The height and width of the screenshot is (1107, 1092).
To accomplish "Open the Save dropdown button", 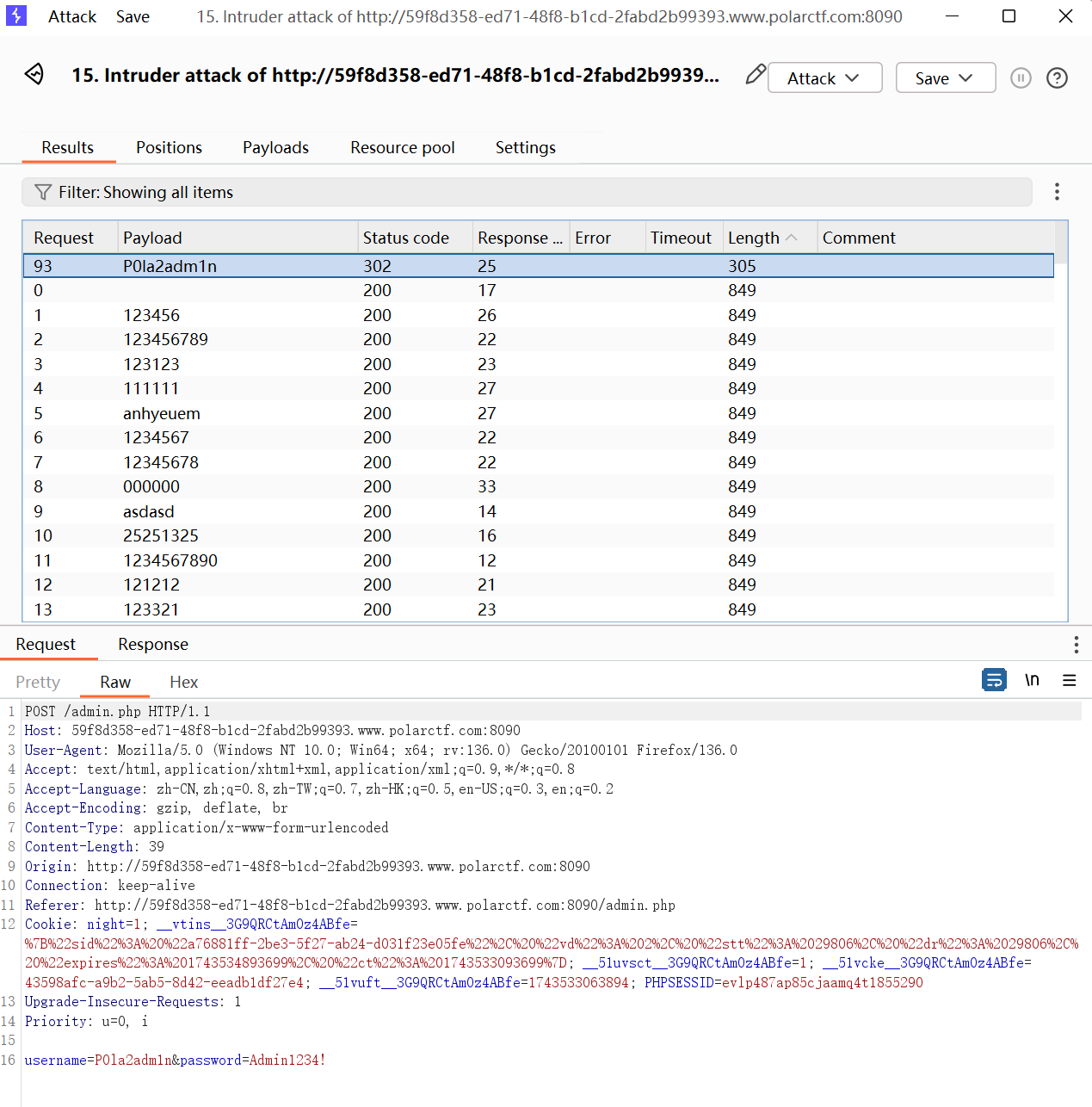I will pyautogui.click(x=946, y=77).
